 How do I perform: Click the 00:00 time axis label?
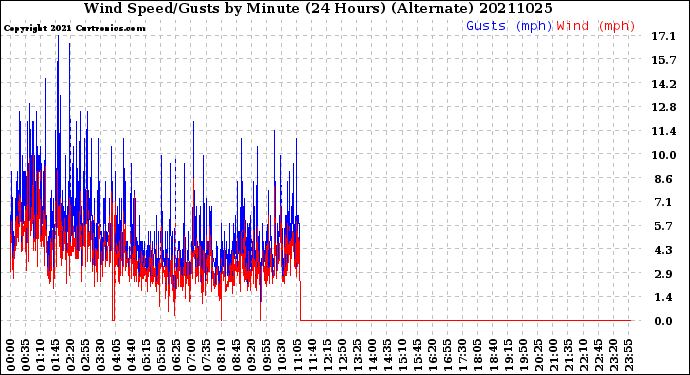[x=11, y=355]
